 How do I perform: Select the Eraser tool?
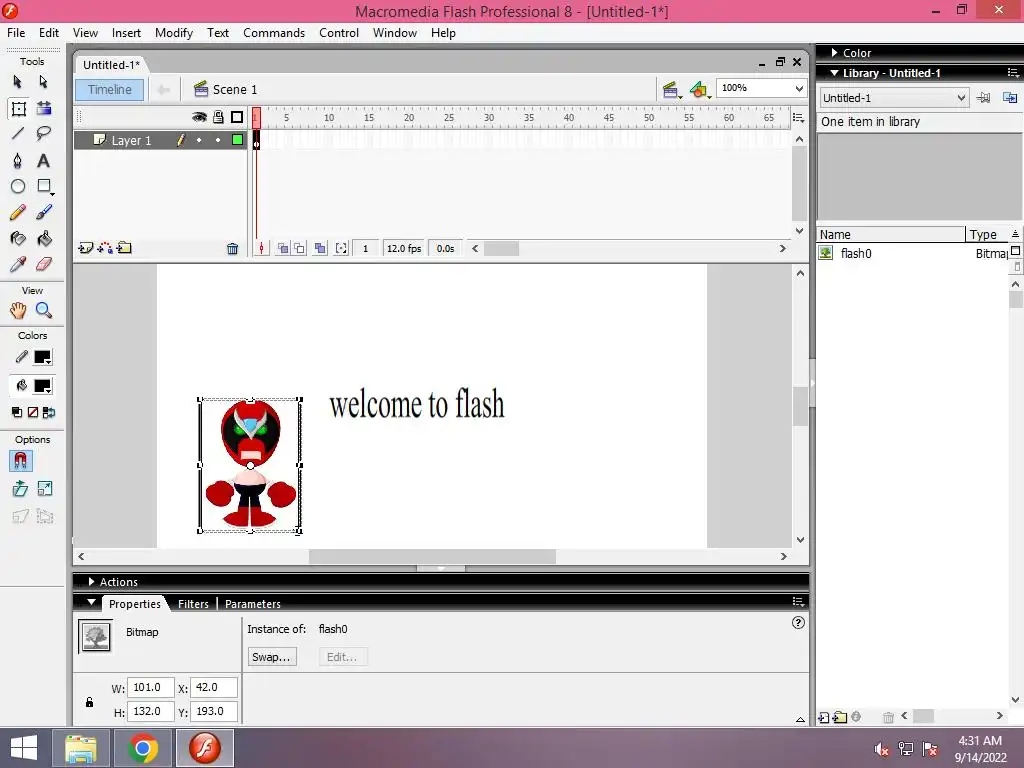[x=44, y=264]
